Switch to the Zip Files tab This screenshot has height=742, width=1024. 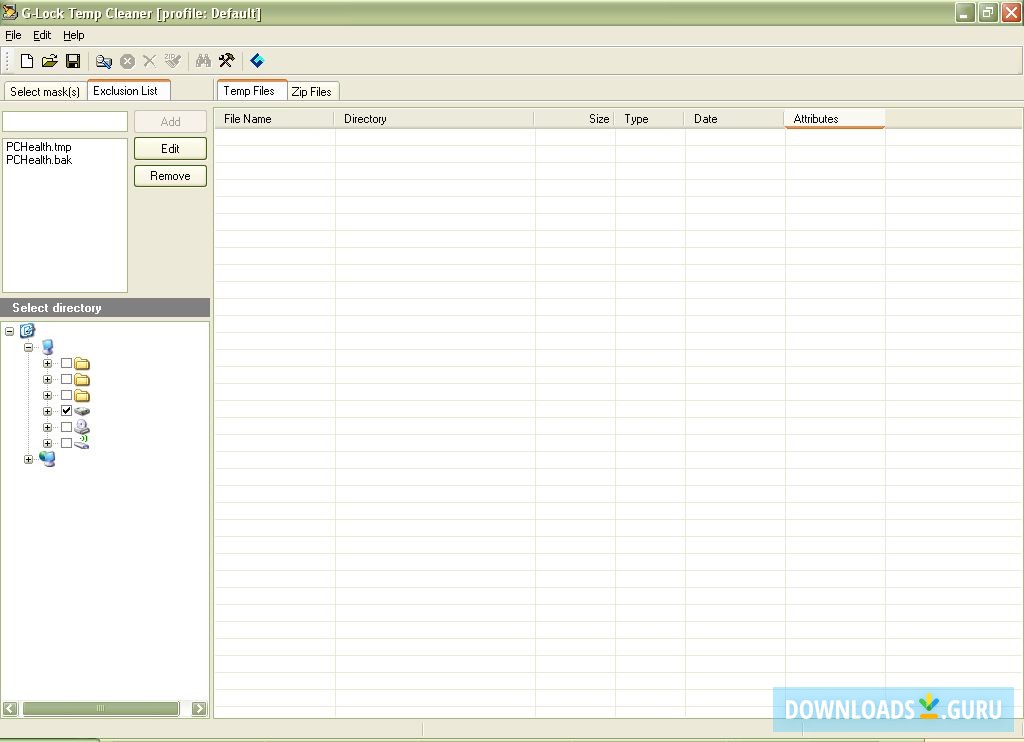pyautogui.click(x=311, y=91)
